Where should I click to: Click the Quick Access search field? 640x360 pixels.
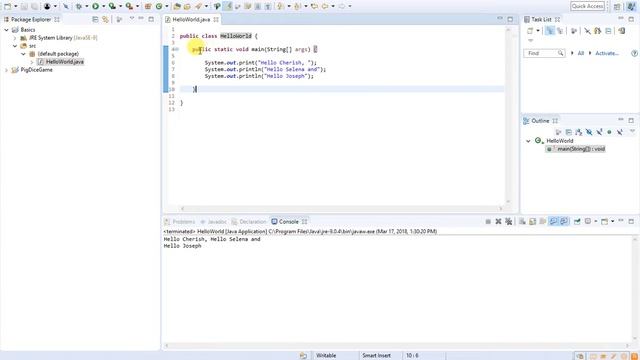point(587,6)
